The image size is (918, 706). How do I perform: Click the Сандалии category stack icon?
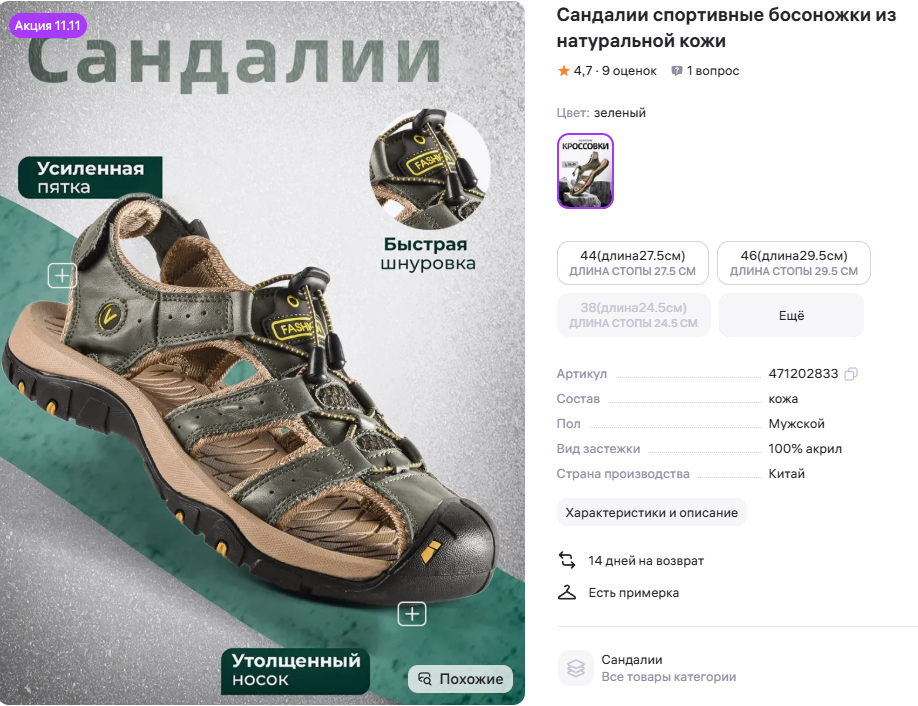click(576, 668)
